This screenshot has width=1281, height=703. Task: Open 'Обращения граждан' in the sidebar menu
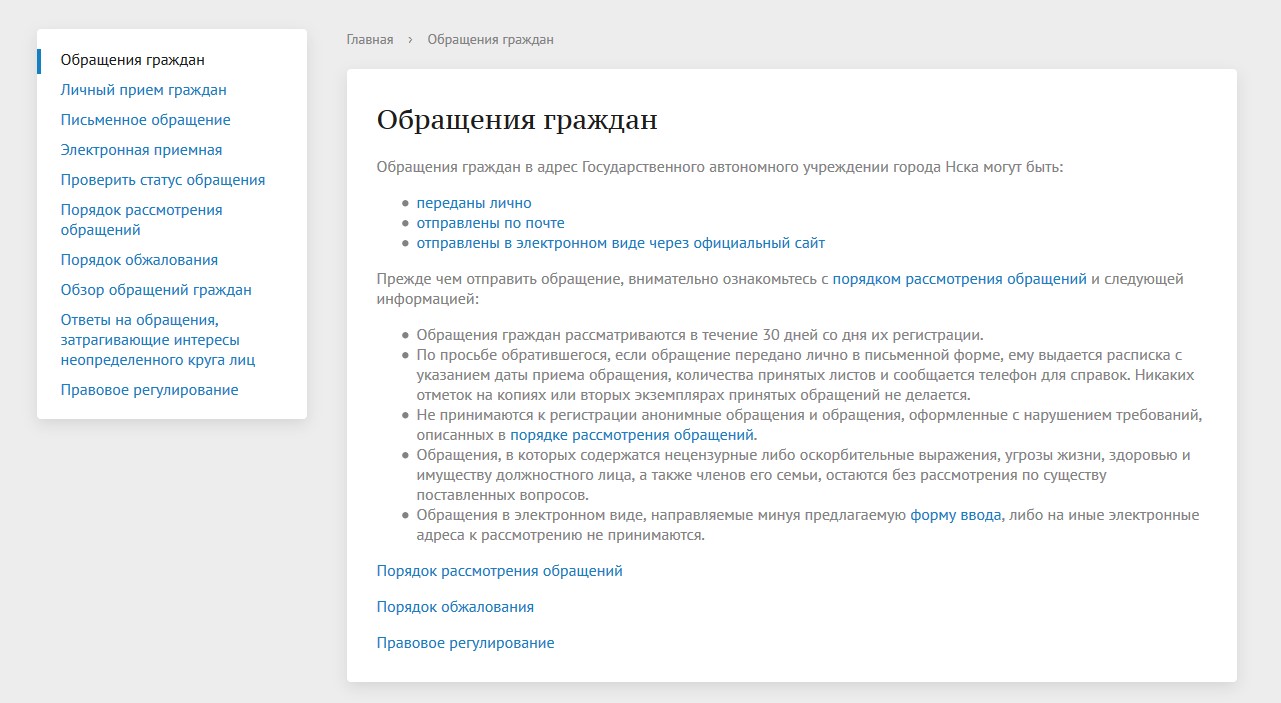(x=132, y=60)
